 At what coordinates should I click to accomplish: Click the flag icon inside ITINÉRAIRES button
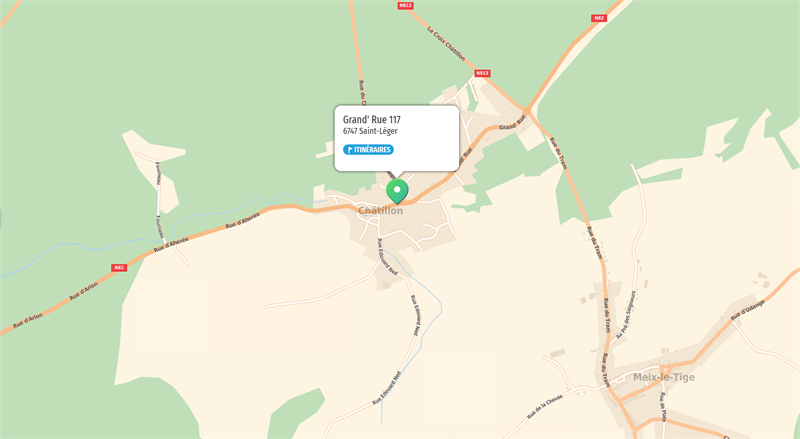[350, 150]
